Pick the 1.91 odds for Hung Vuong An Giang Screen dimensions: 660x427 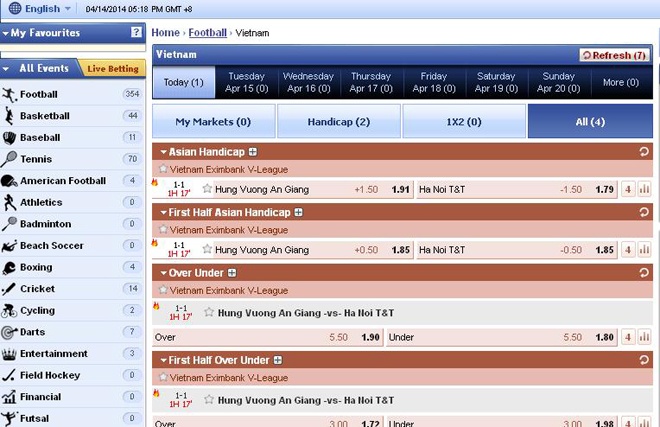400,189
